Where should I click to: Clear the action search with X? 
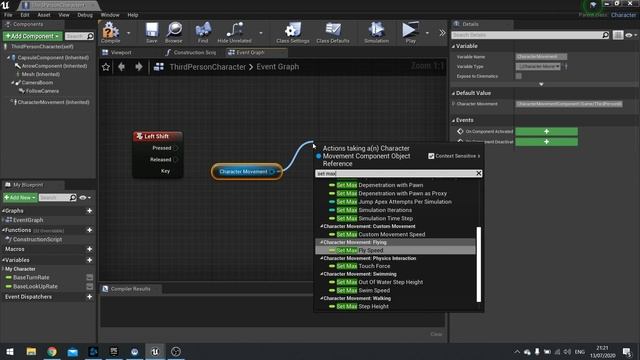click(479, 173)
